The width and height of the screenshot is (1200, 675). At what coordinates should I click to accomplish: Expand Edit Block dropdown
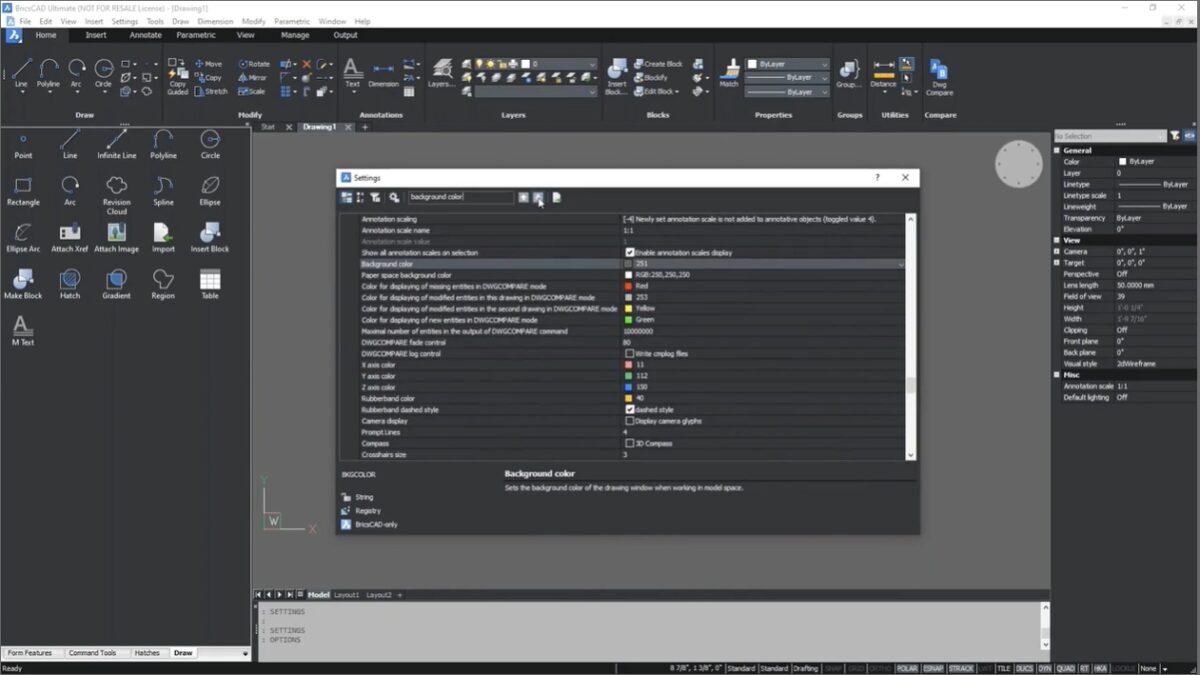pyautogui.click(x=676, y=91)
